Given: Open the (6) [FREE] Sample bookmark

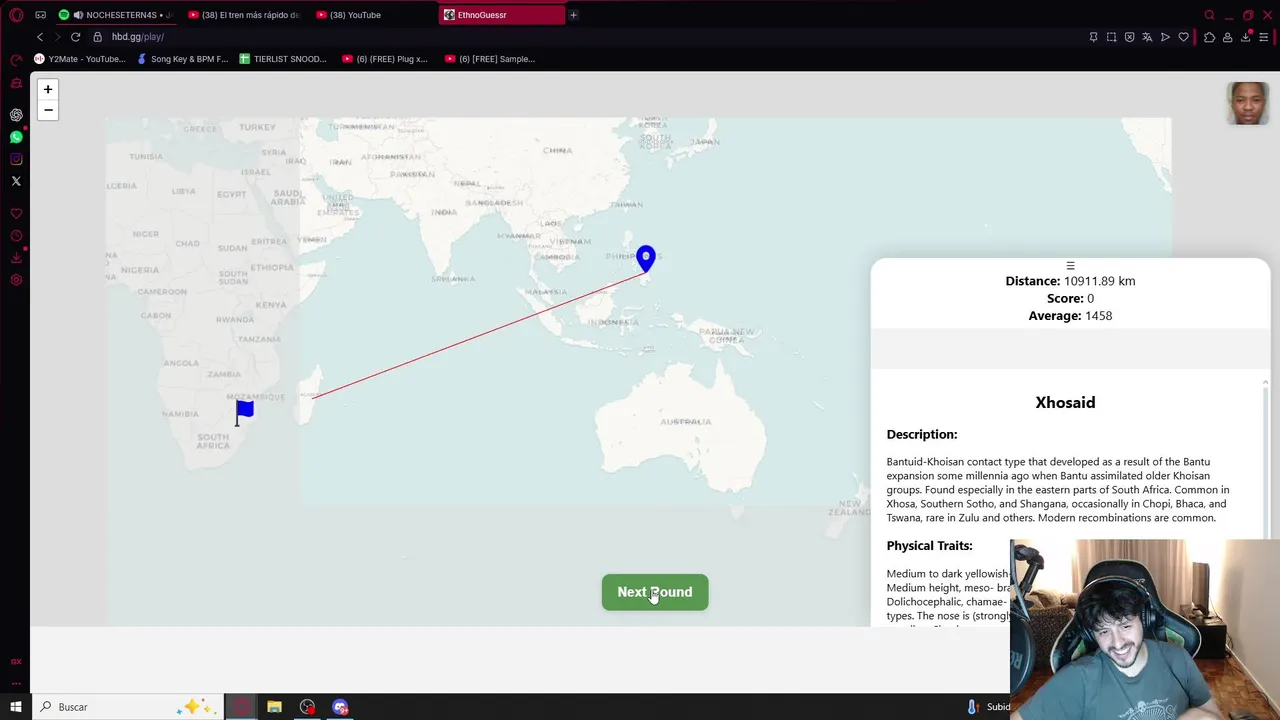Looking at the screenshot, I should coord(489,59).
